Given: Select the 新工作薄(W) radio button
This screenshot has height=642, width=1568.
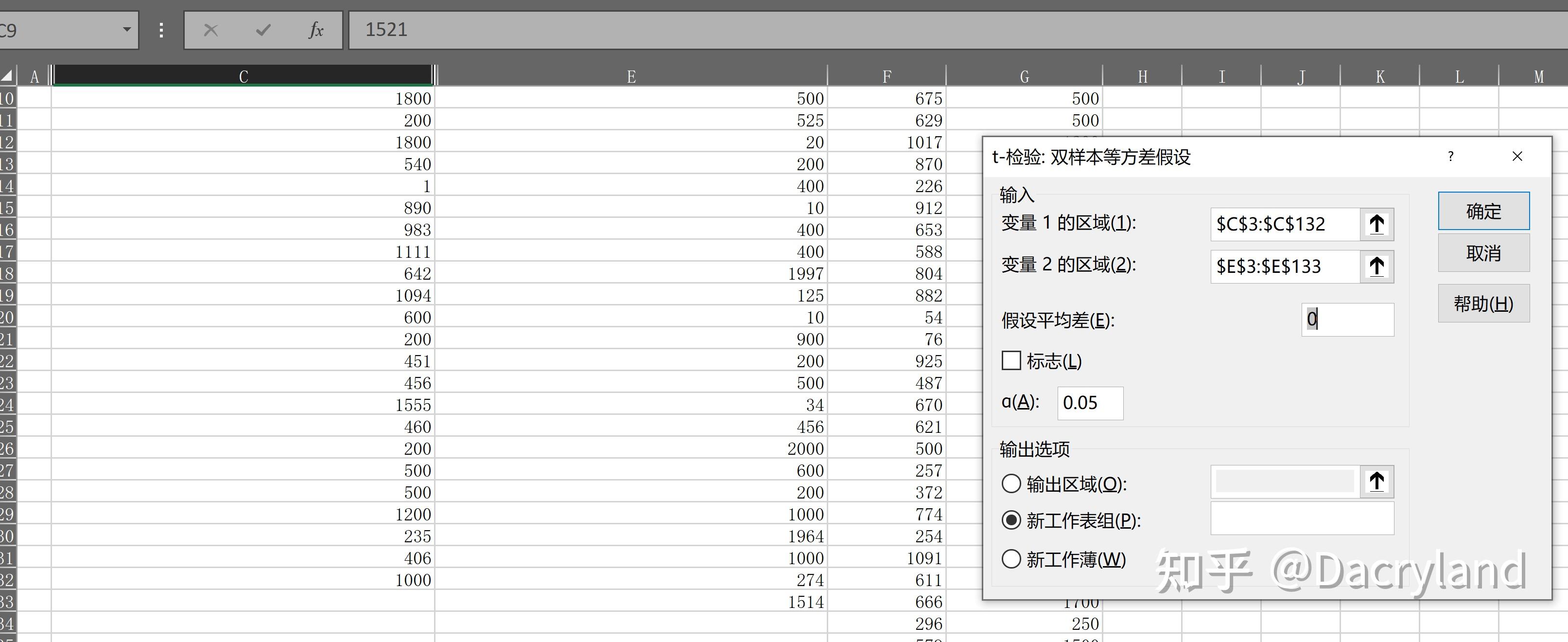Looking at the screenshot, I should [1011, 558].
